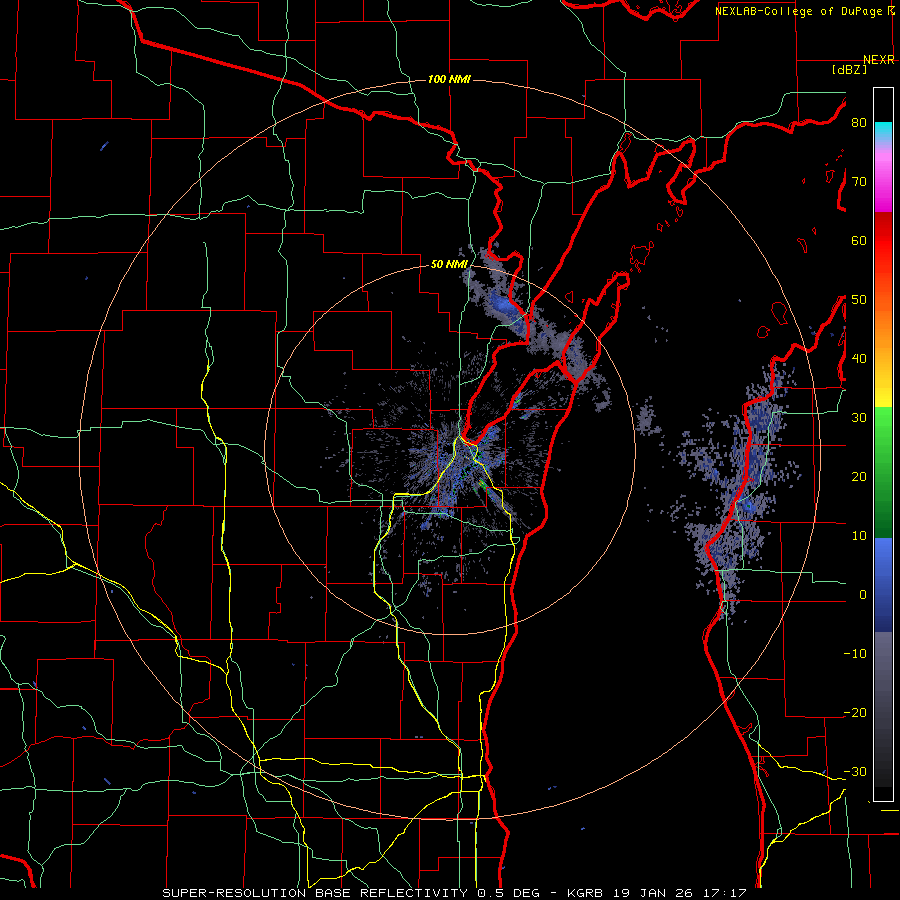900x900 pixels.
Task: Click the 30 value on dBZ scale
Action: (859, 418)
